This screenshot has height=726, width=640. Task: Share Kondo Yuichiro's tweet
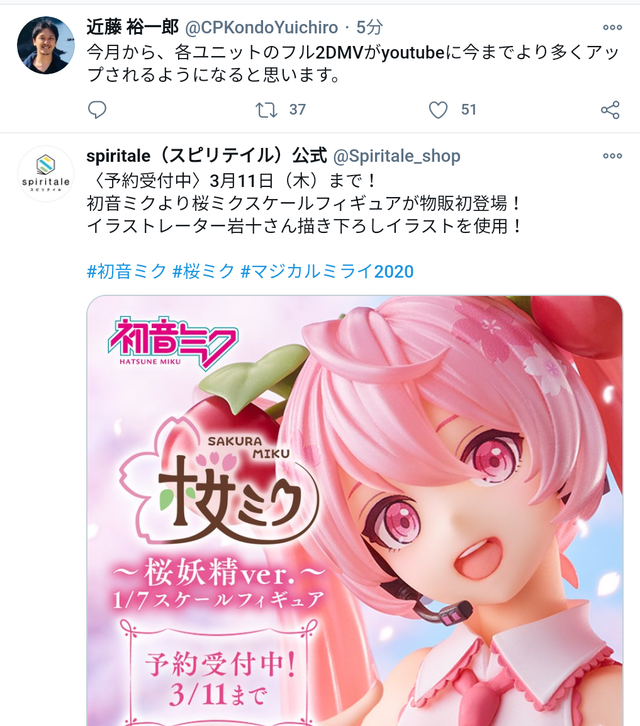click(x=610, y=110)
